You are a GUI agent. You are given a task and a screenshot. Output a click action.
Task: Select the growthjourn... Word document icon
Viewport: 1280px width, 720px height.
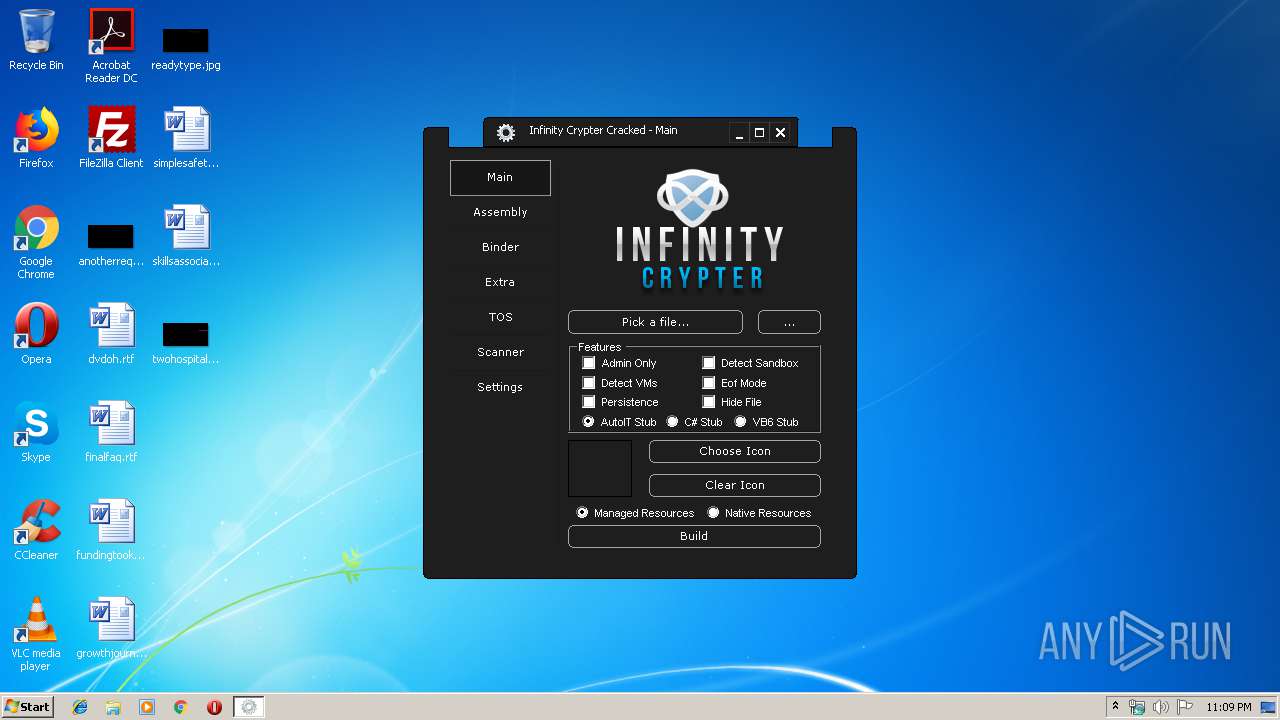[x=111, y=628]
